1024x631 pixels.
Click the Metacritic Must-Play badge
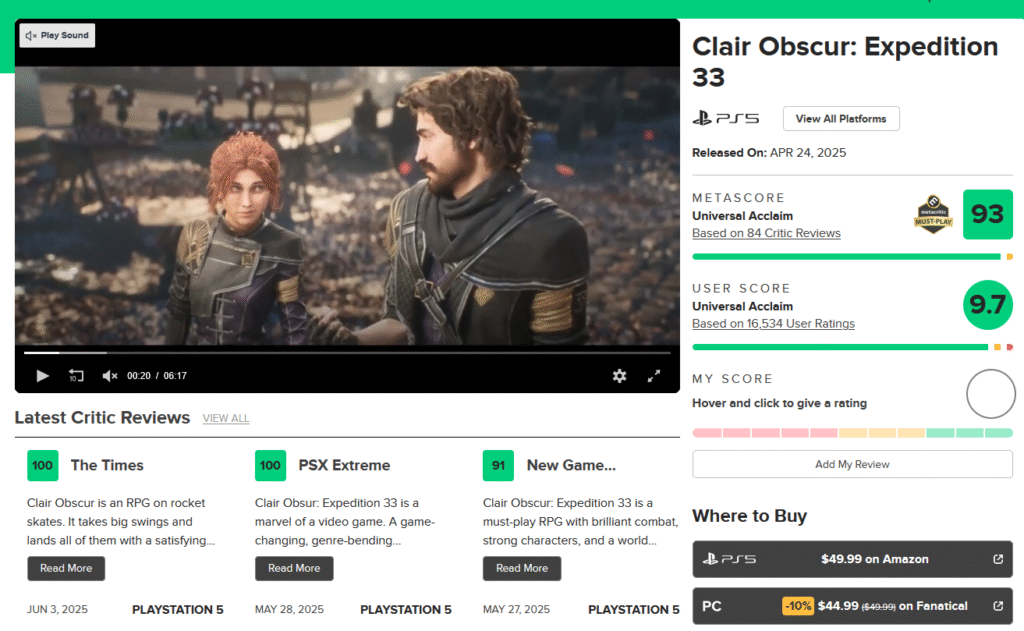pos(933,214)
